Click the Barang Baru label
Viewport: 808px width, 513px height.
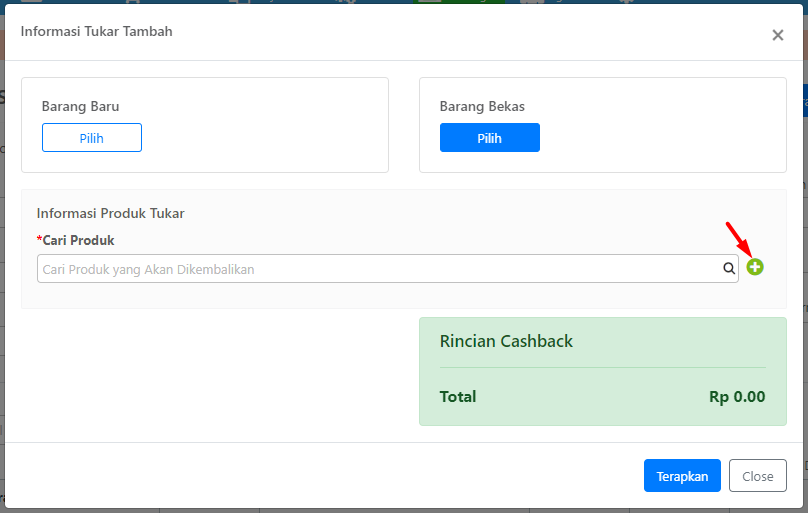(80, 106)
